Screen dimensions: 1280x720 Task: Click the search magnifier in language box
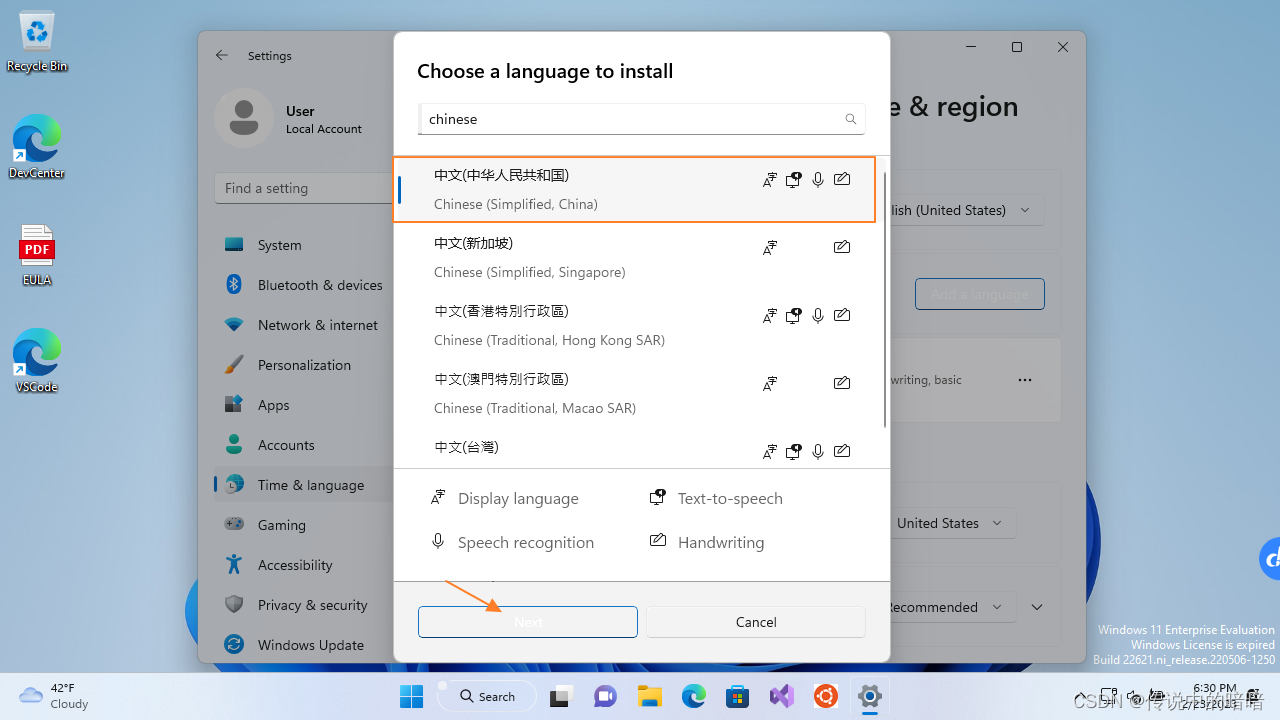[x=851, y=119]
